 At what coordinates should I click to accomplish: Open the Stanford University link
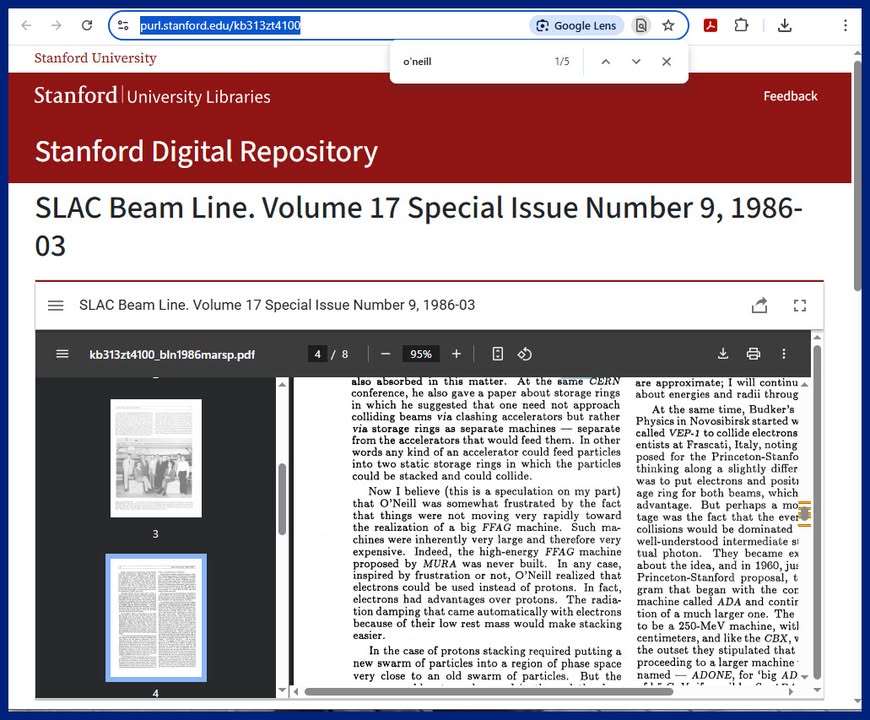click(x=95, y=58)
